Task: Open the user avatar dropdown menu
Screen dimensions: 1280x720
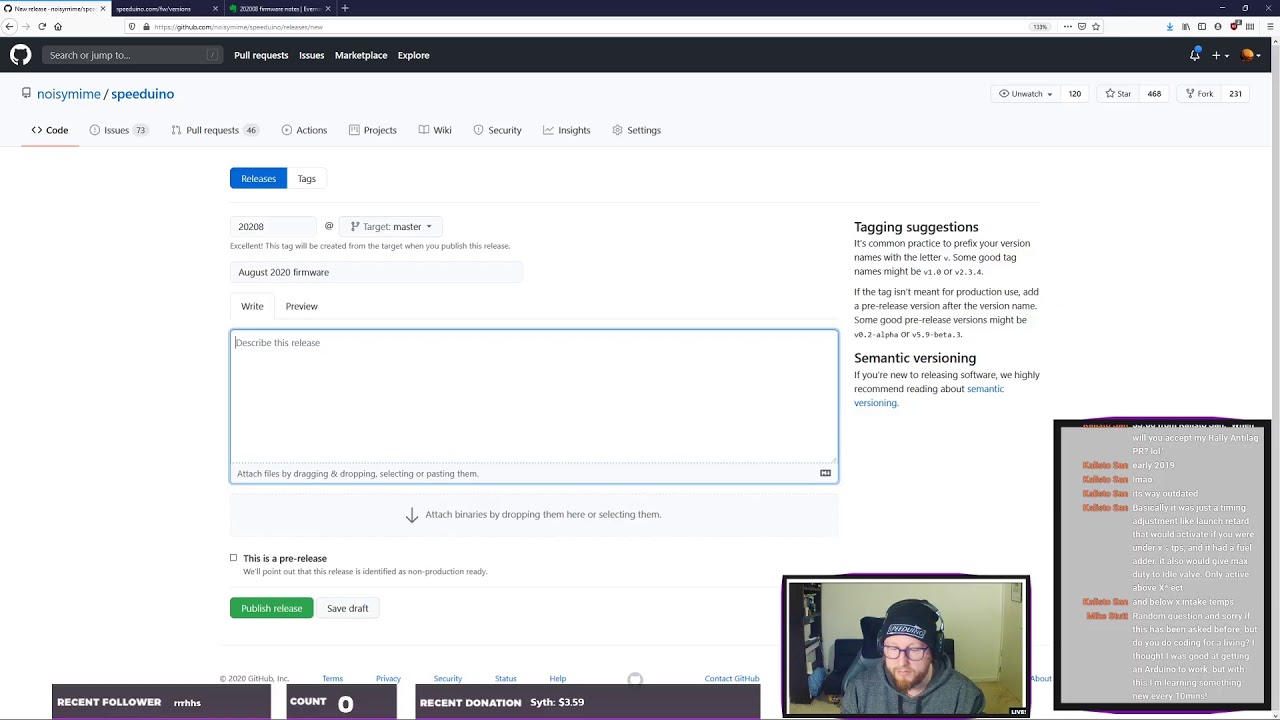Action: coord(1251,55)
